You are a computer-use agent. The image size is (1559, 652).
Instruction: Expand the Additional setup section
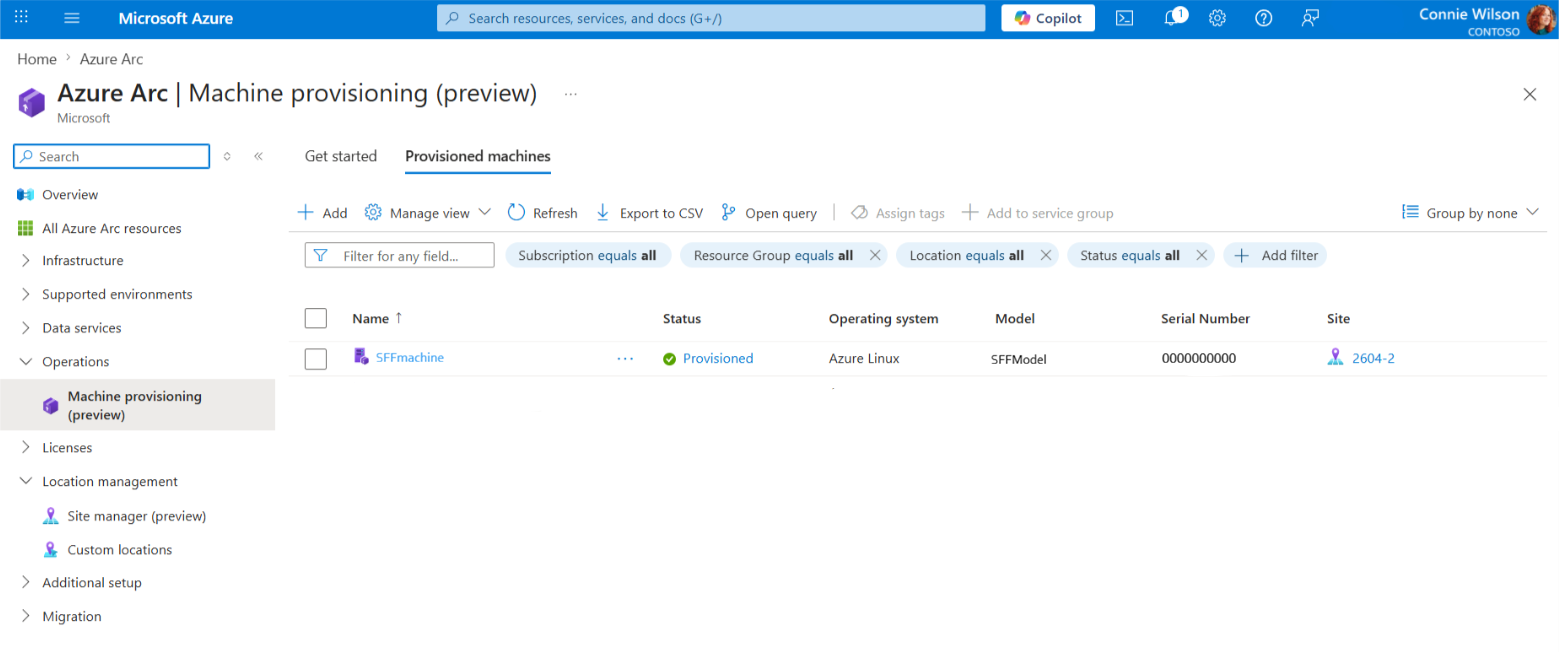[x=92, y=583]
